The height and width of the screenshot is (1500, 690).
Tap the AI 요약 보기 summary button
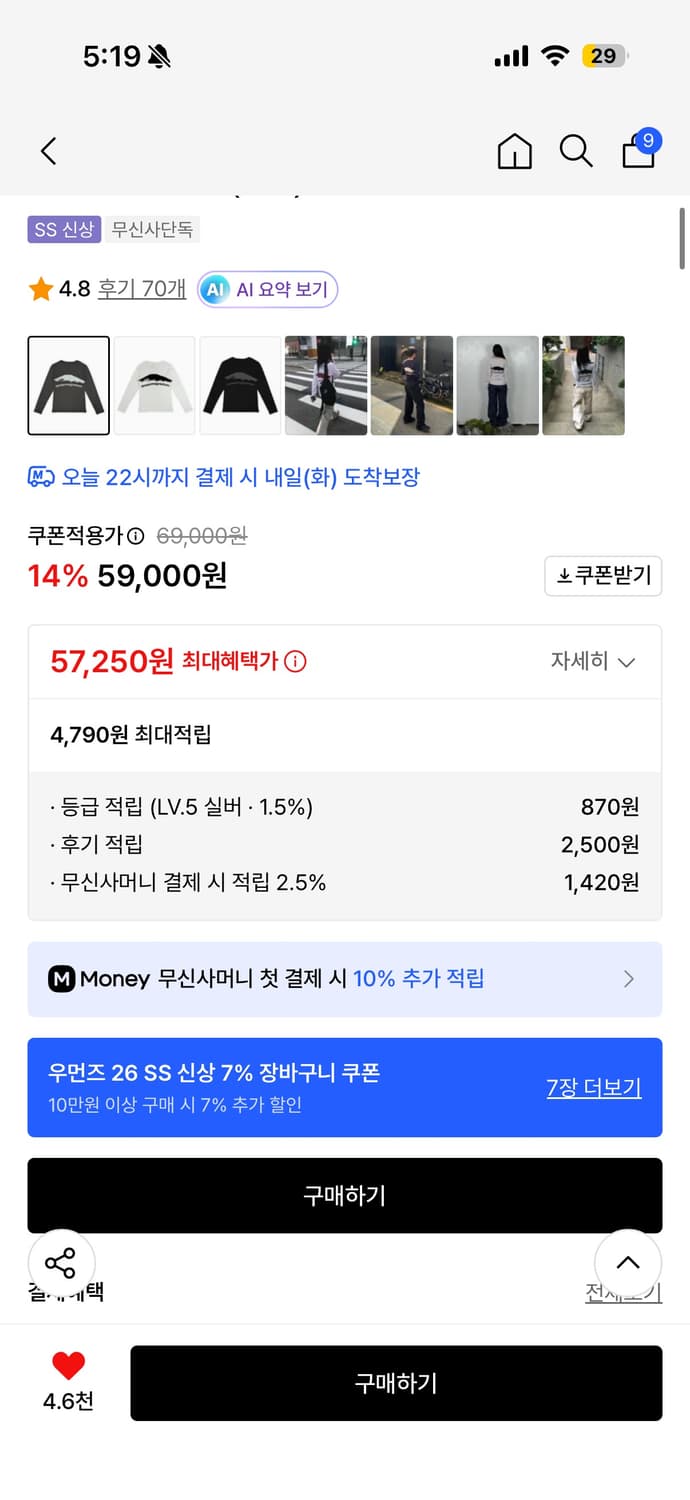tap(267, 290)
